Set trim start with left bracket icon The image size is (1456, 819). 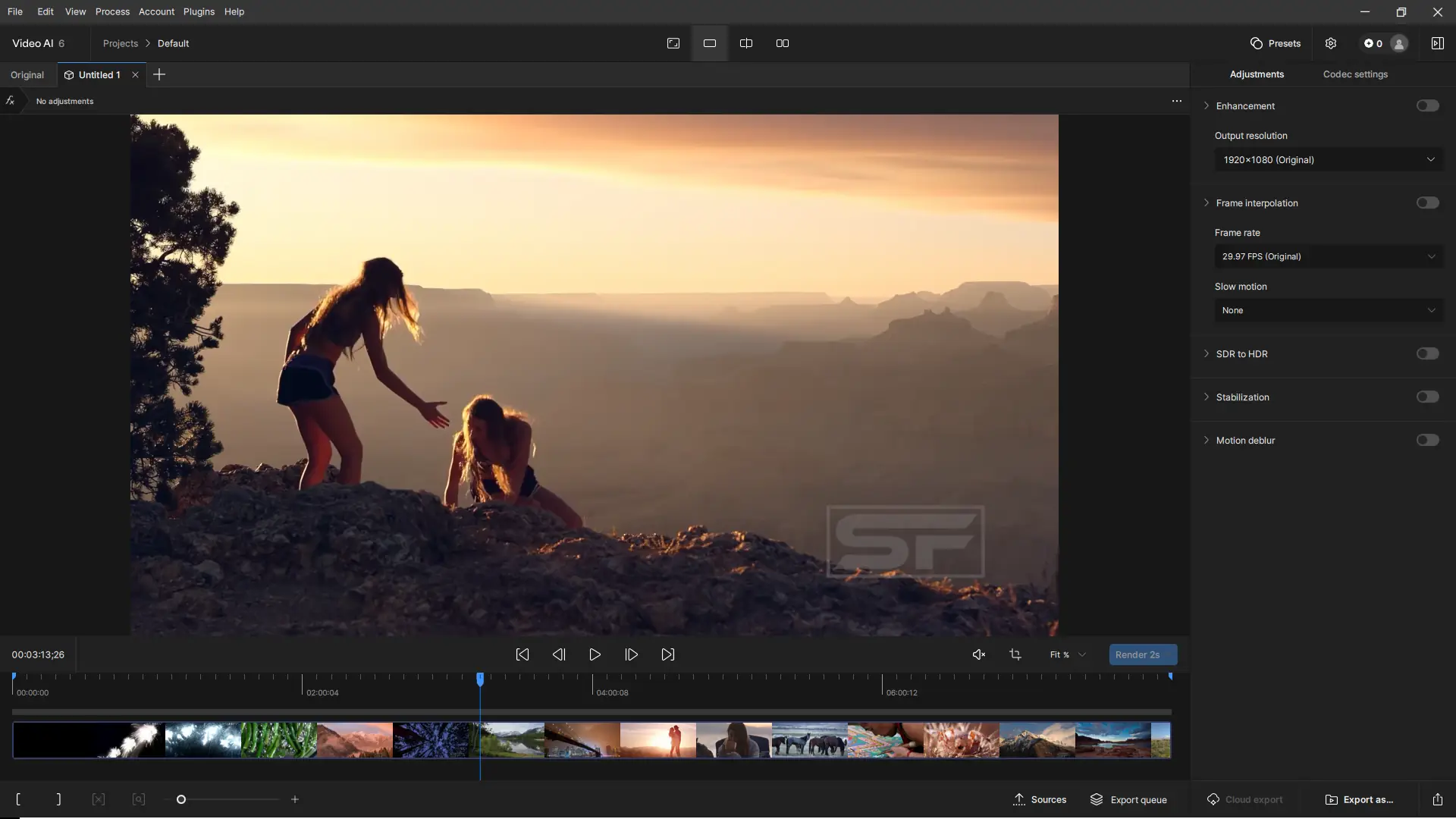click(x=18, y=799)
